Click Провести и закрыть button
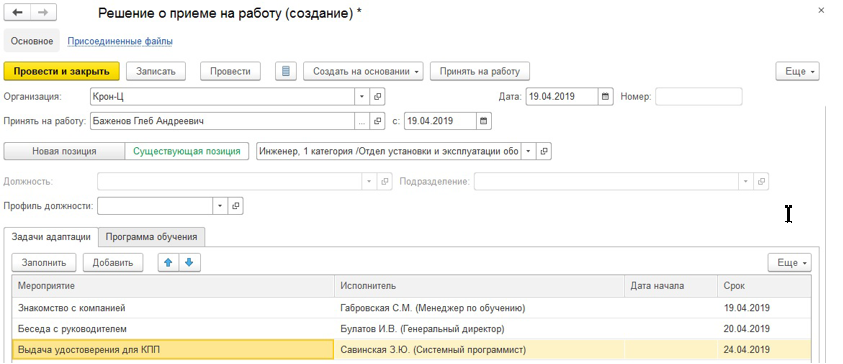Image resolution: width=843 pixels, height=364 pixels. [x=61, y=72]
